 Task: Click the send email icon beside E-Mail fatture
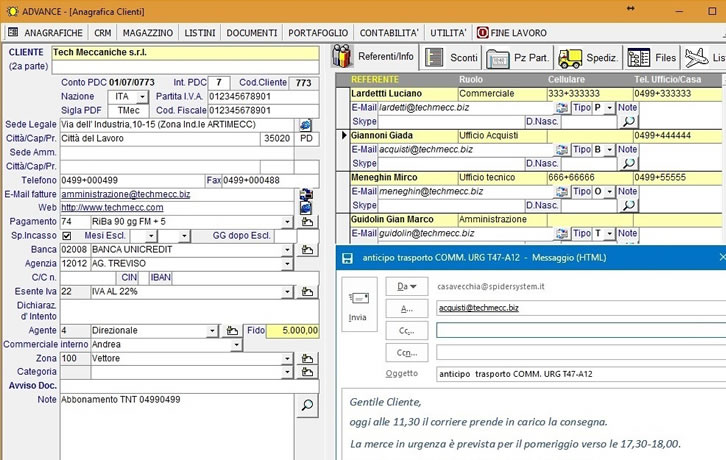(x=306, y=194)
